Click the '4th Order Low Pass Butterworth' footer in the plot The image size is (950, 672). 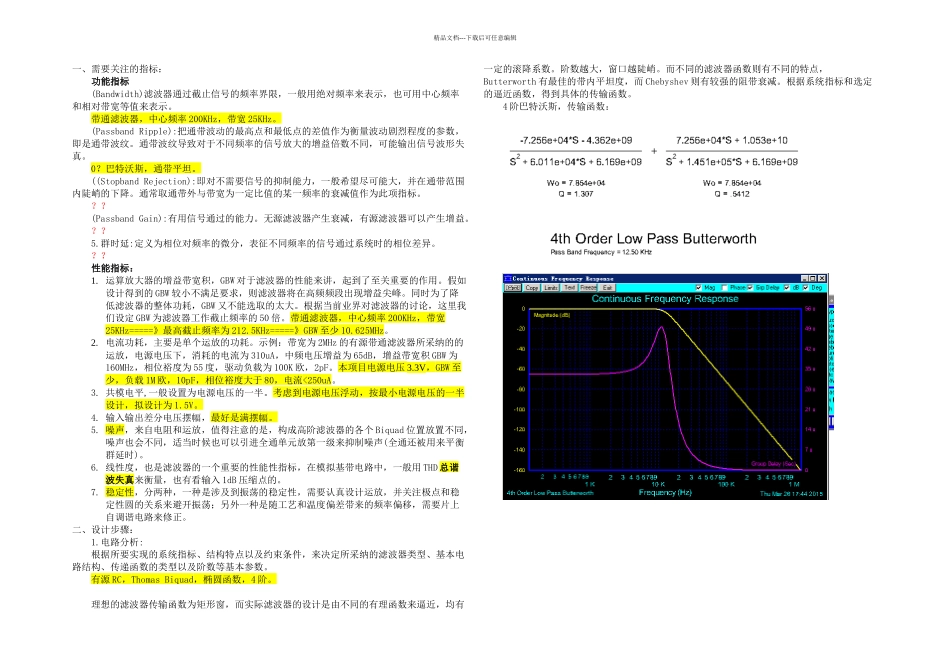tap(550, 493)
